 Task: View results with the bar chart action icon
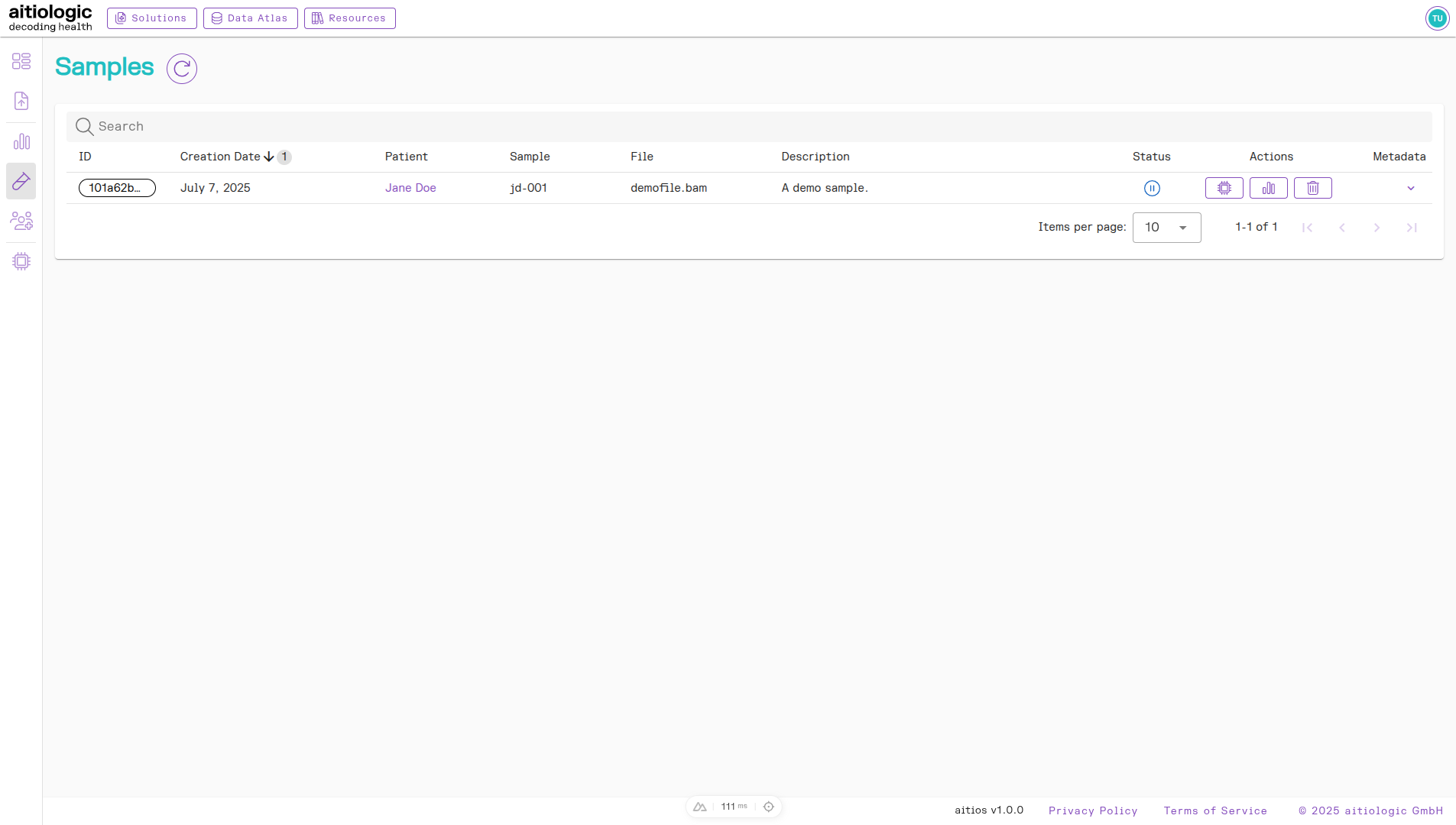point(1269,188)
